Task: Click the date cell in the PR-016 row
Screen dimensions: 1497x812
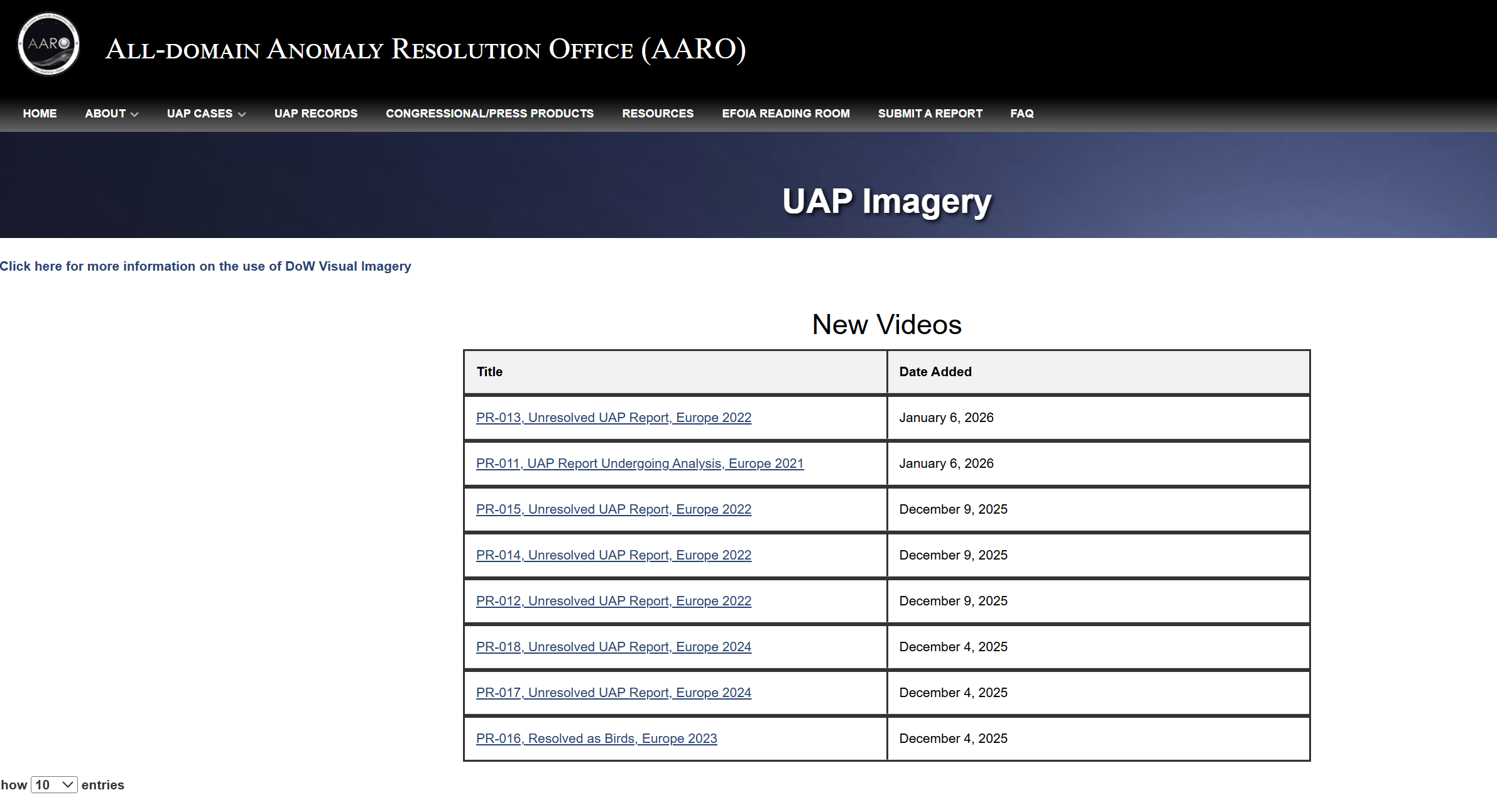Action: (1098, 739)
